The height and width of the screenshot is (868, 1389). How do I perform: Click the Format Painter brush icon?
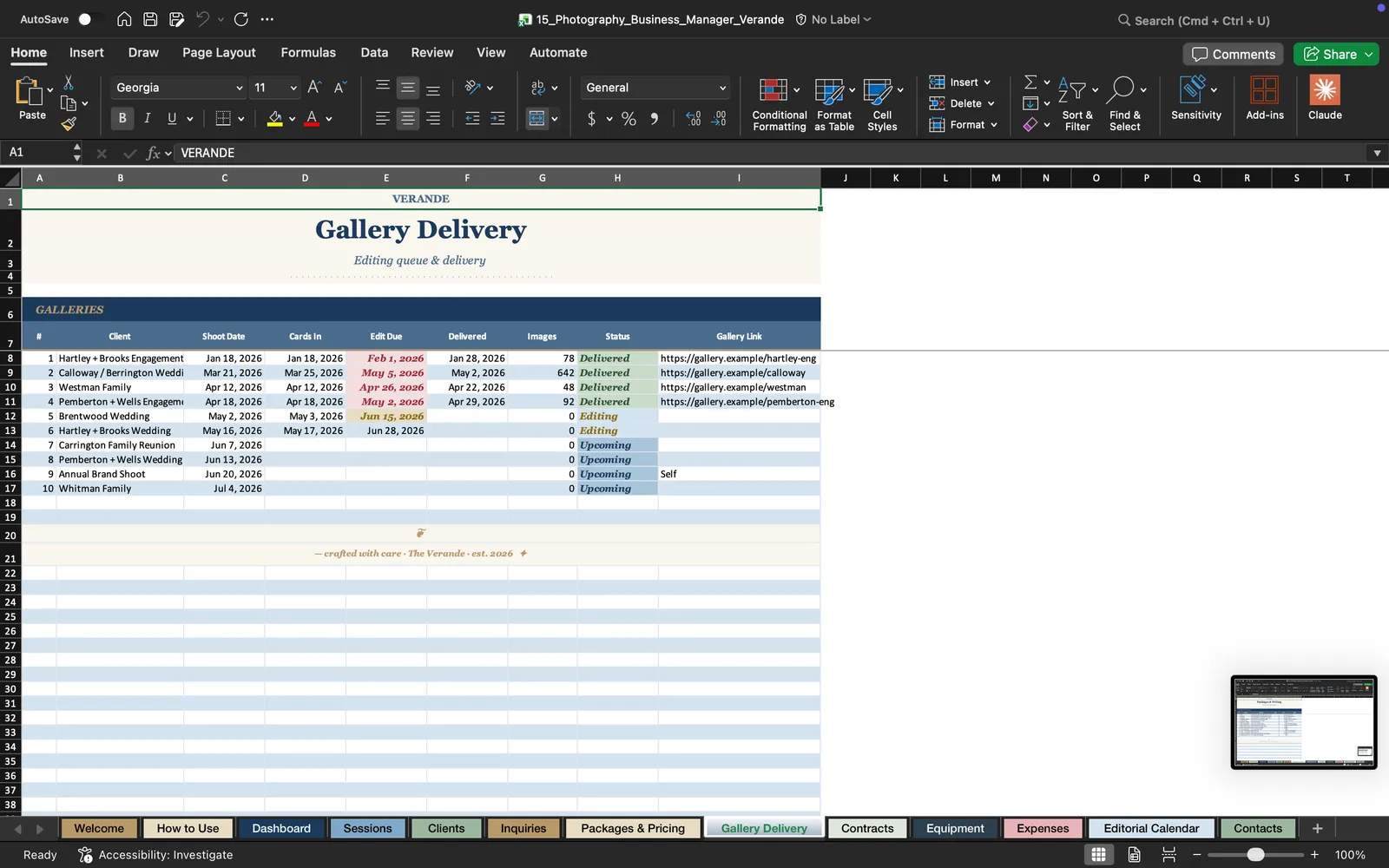[69, 124]
